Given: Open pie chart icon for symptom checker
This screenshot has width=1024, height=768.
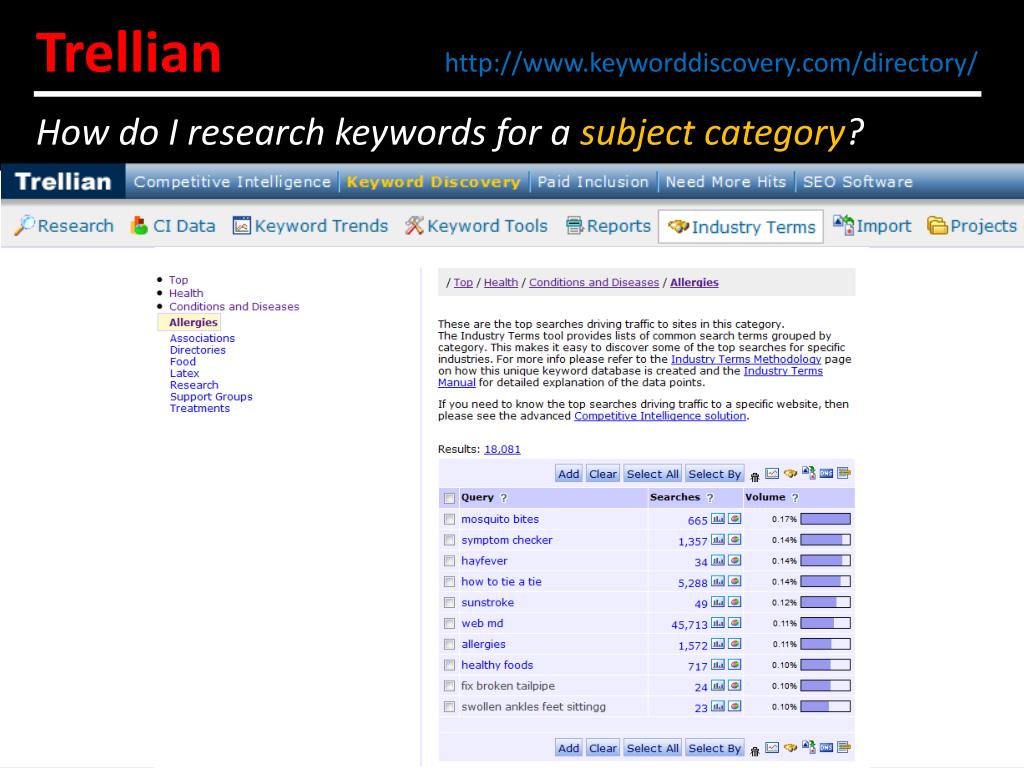Looking at the screenshot, I should (x=735, y=540).
